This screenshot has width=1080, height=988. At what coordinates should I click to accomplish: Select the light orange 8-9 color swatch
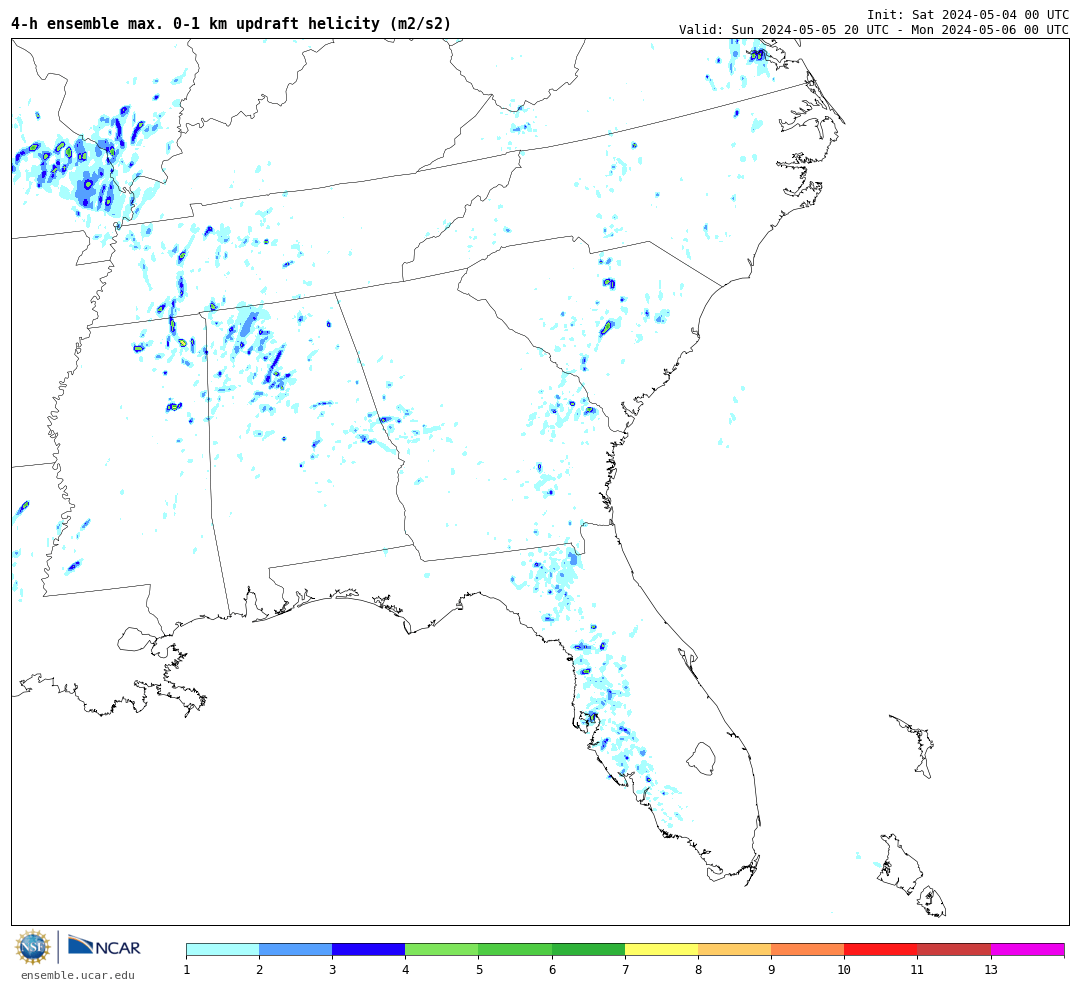pyautogui.click(x=734, y=949)
